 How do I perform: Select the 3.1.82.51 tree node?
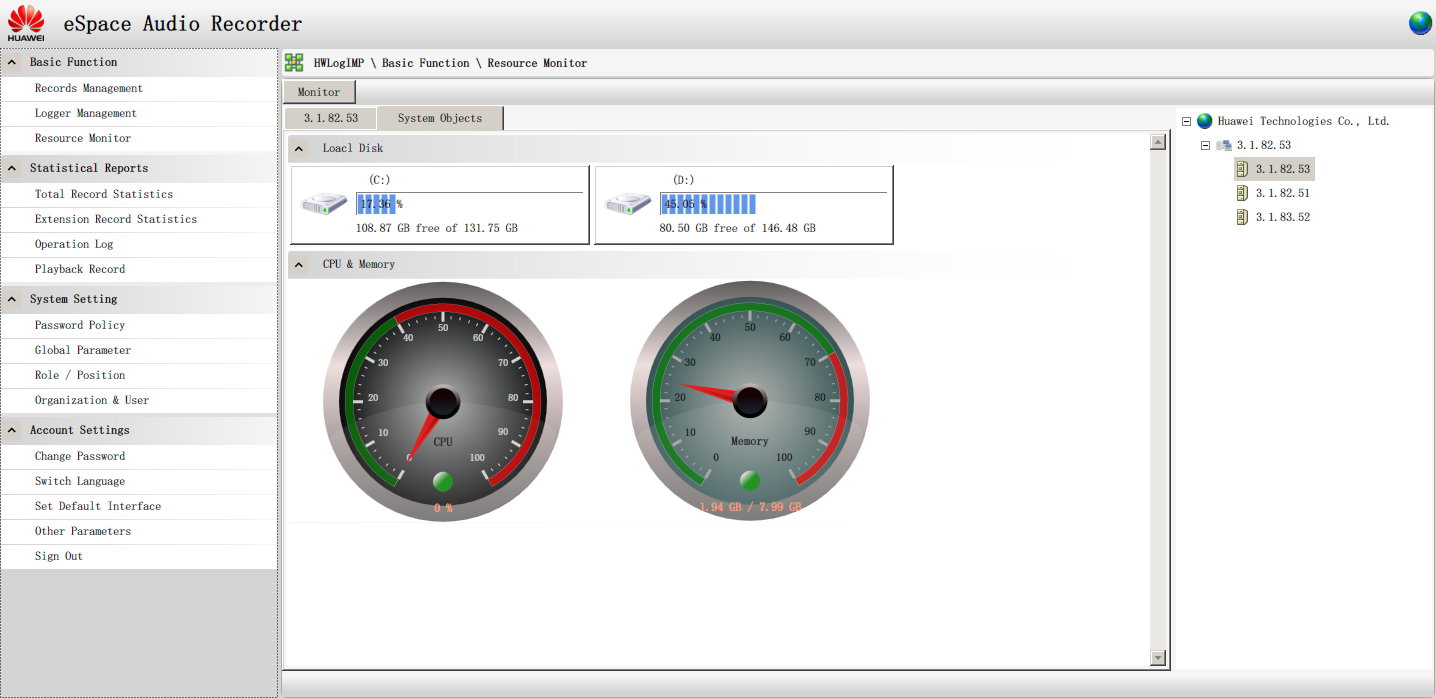[1283, 193]
